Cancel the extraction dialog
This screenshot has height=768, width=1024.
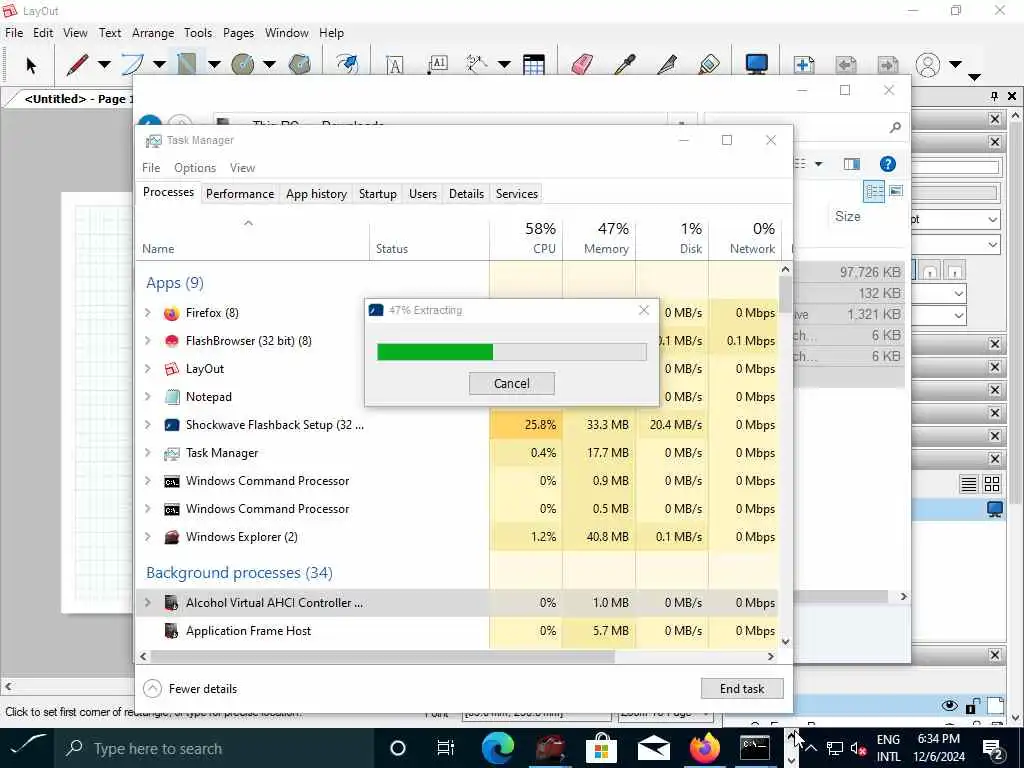[511, 383]
